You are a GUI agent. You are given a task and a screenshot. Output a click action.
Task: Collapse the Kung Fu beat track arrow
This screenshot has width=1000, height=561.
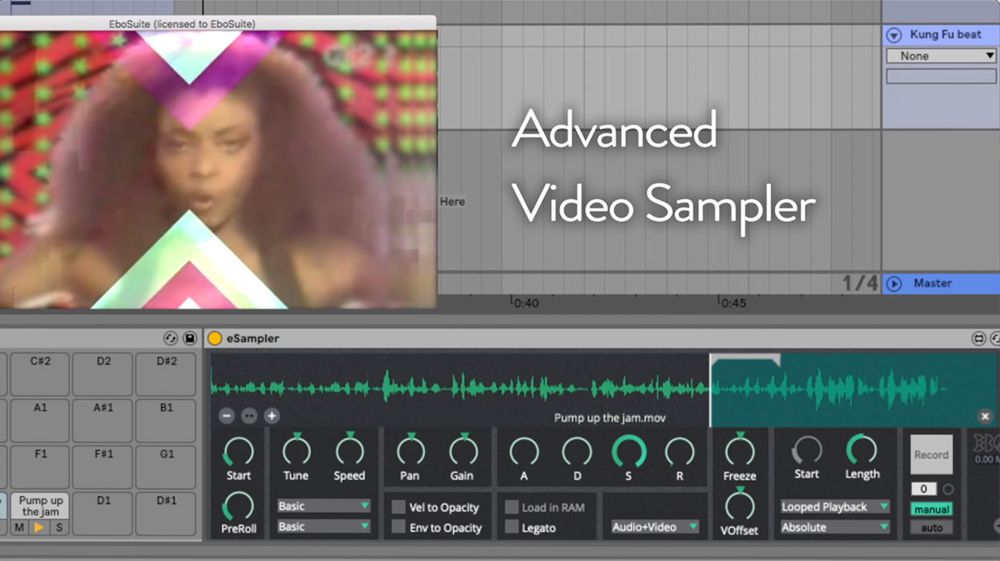(893, 35)
